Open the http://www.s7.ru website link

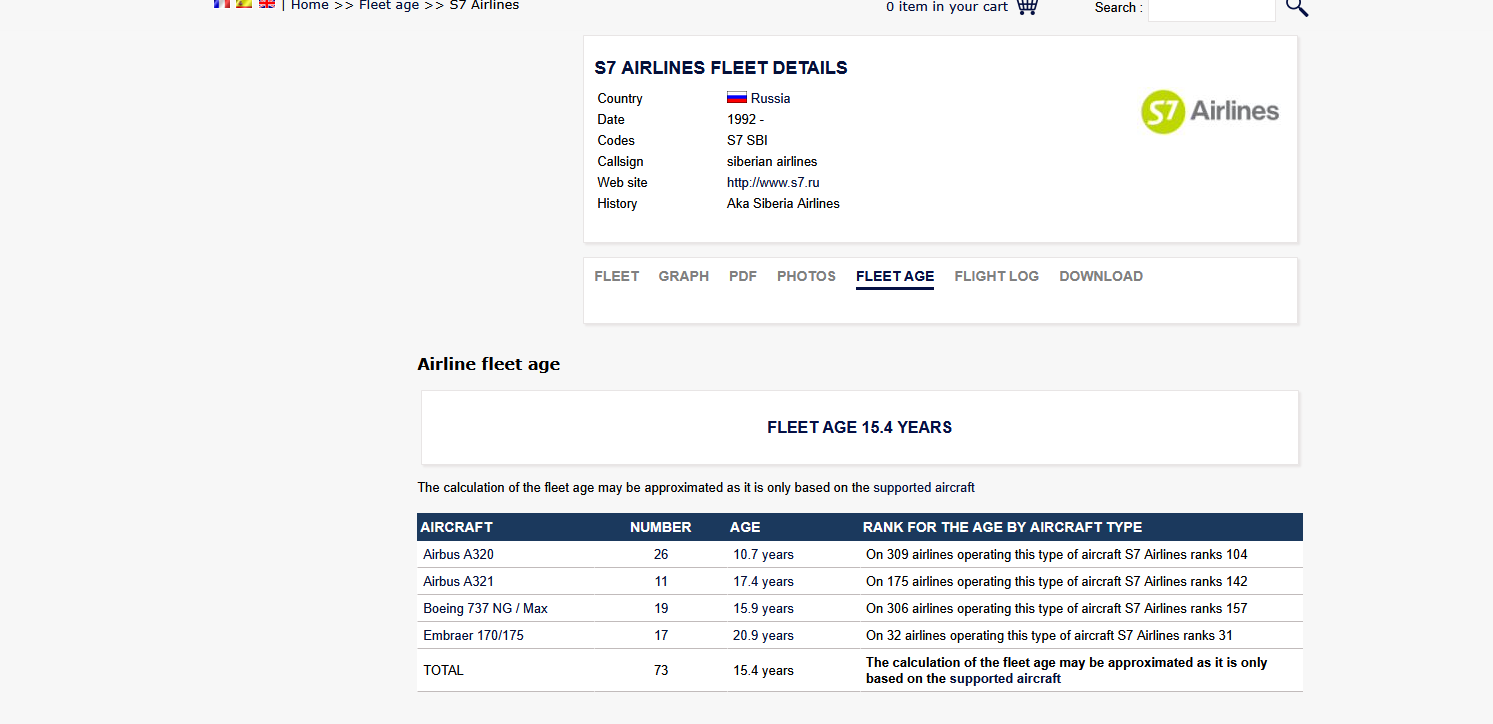773,182
